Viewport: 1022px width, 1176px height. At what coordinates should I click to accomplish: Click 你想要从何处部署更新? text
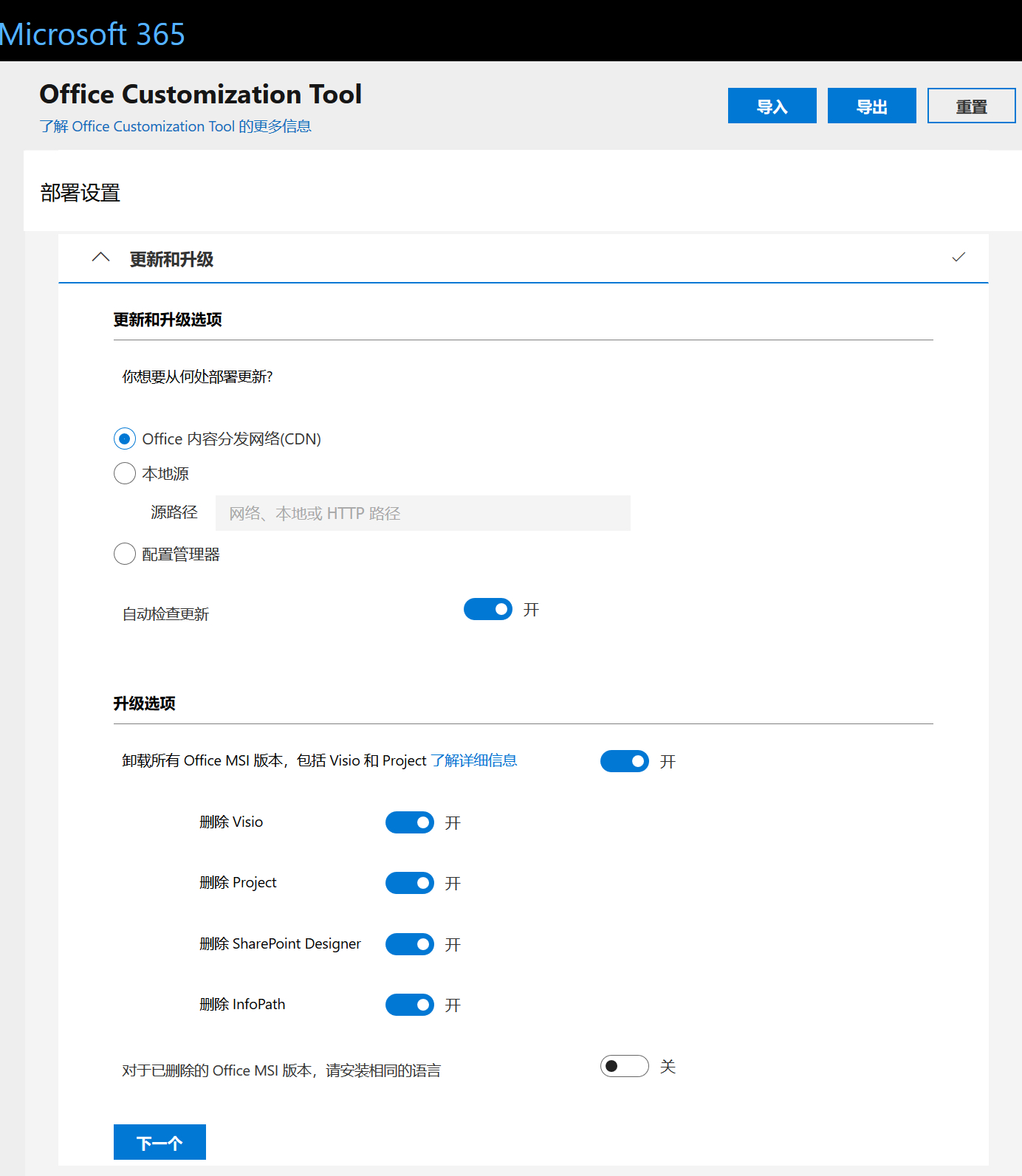pos(197,376)
